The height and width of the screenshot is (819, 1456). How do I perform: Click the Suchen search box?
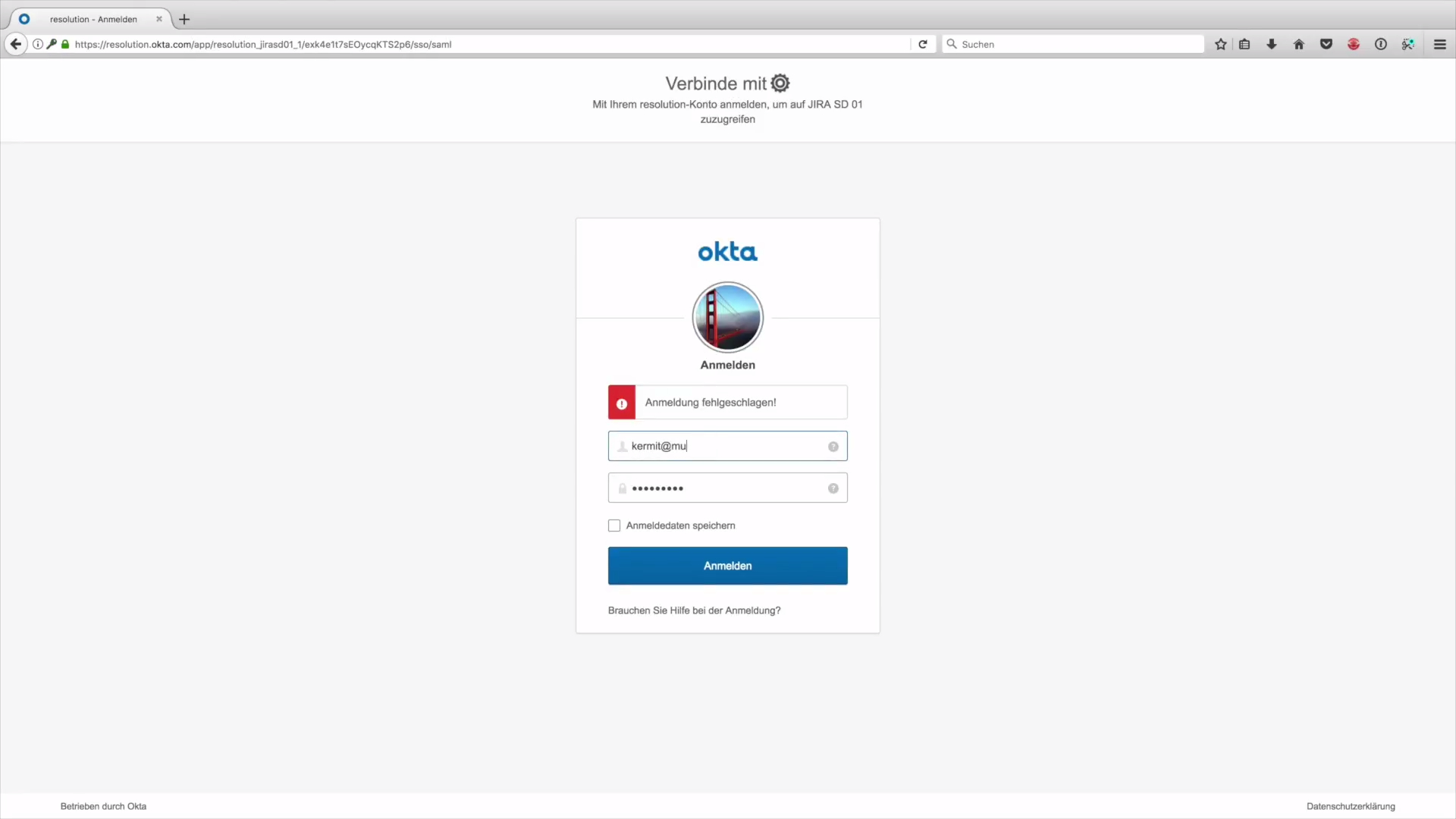[x=1073, y=44]
